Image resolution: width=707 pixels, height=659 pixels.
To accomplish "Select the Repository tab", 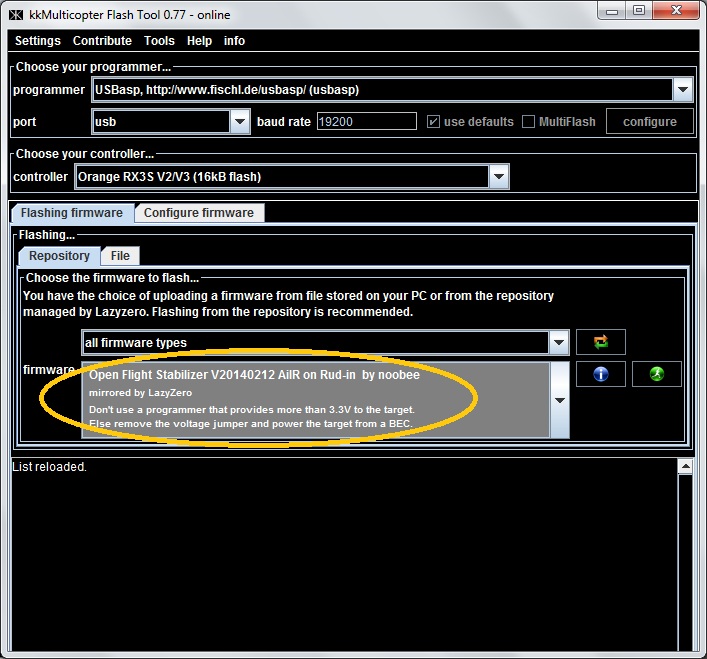I will coord(60,256).
